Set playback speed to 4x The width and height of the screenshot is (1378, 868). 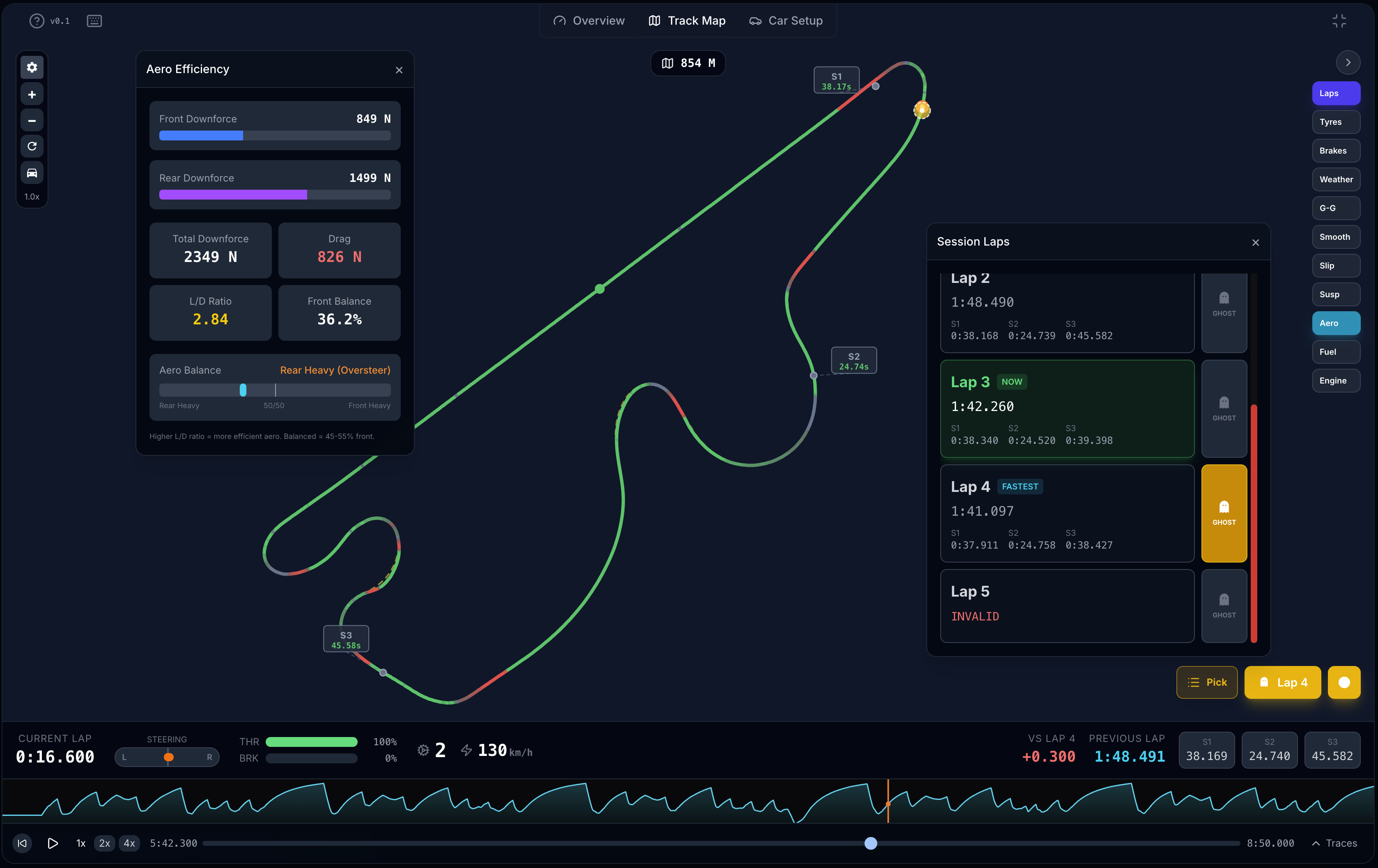pos(129,843)
